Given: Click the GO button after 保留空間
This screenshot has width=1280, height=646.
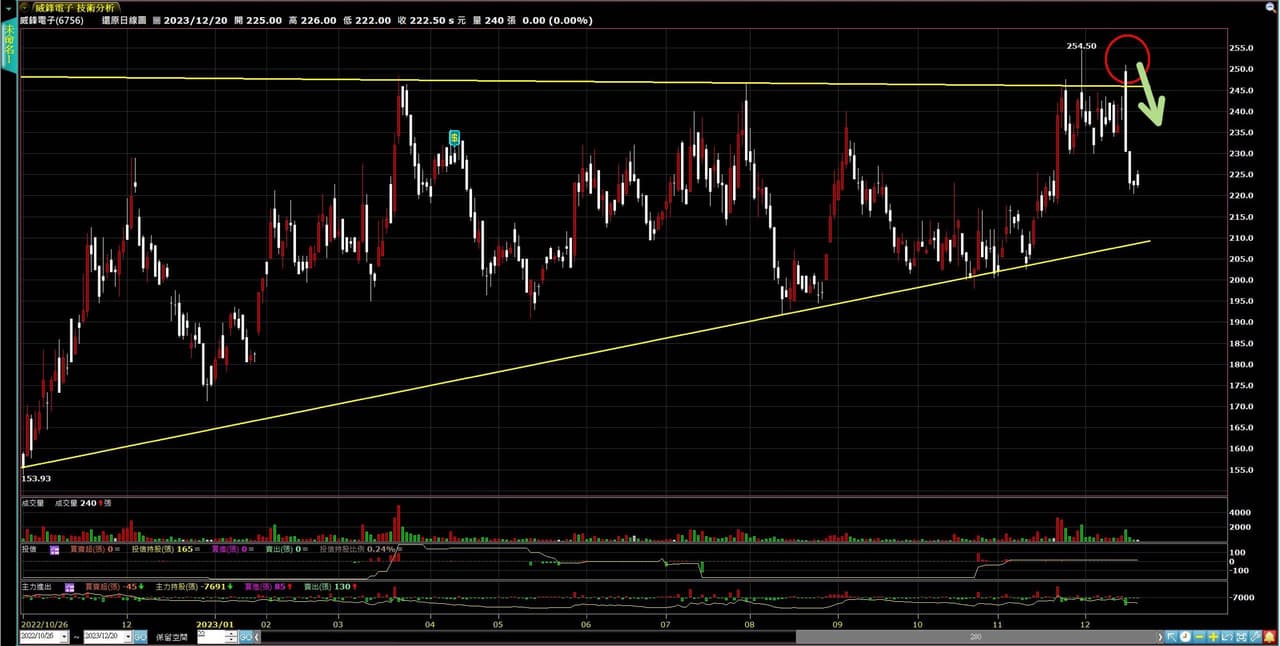Looking at the screenshot, I should (x=245, y=636).
